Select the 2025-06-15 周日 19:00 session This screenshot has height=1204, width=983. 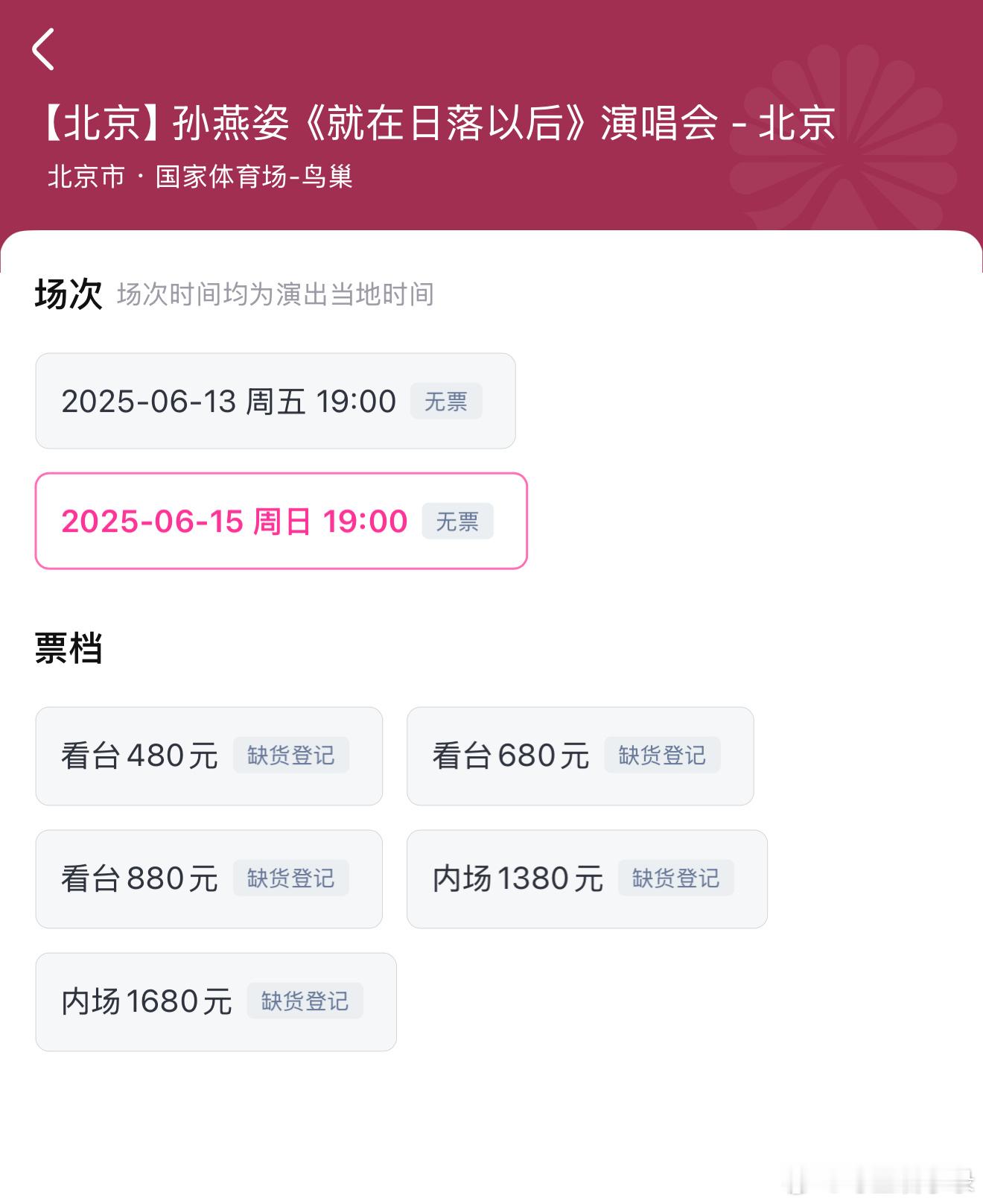281,521
